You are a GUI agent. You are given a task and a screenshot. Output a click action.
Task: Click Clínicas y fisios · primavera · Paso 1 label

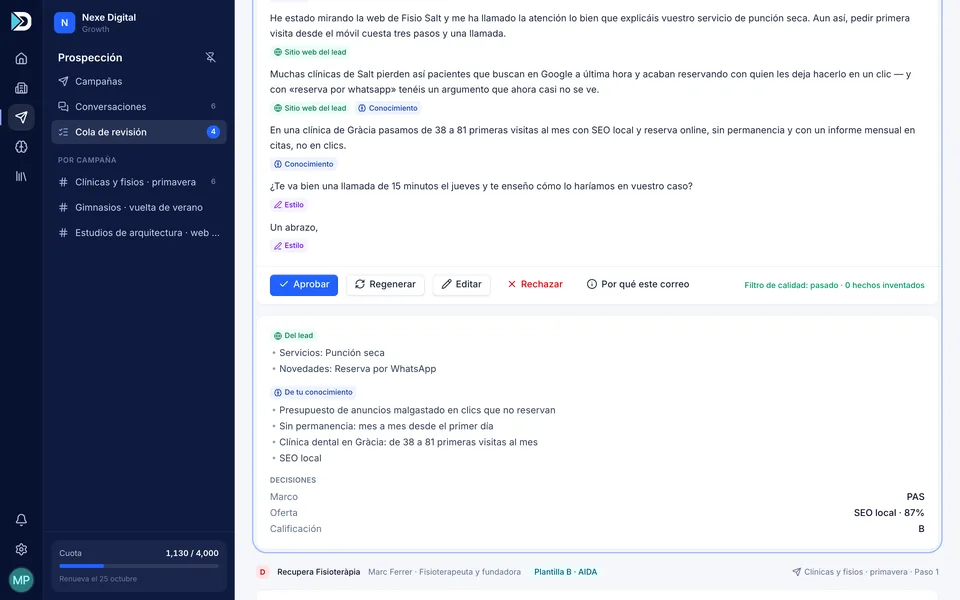pos(865,572)
